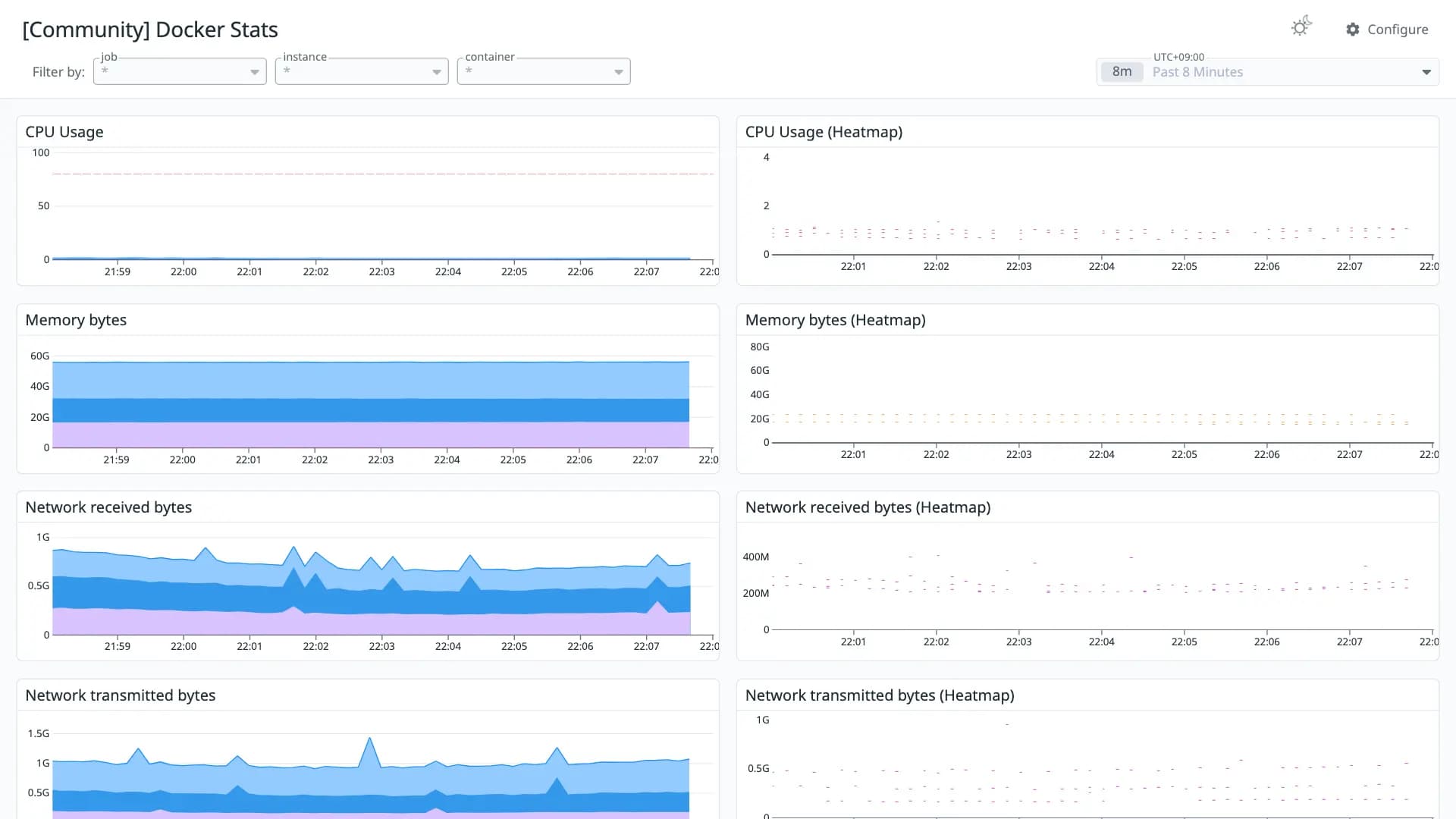This screenshot has width=1456, height=819.
Task: Click the dashboard title [Community] Docker Stats
Action: (150, 30)
